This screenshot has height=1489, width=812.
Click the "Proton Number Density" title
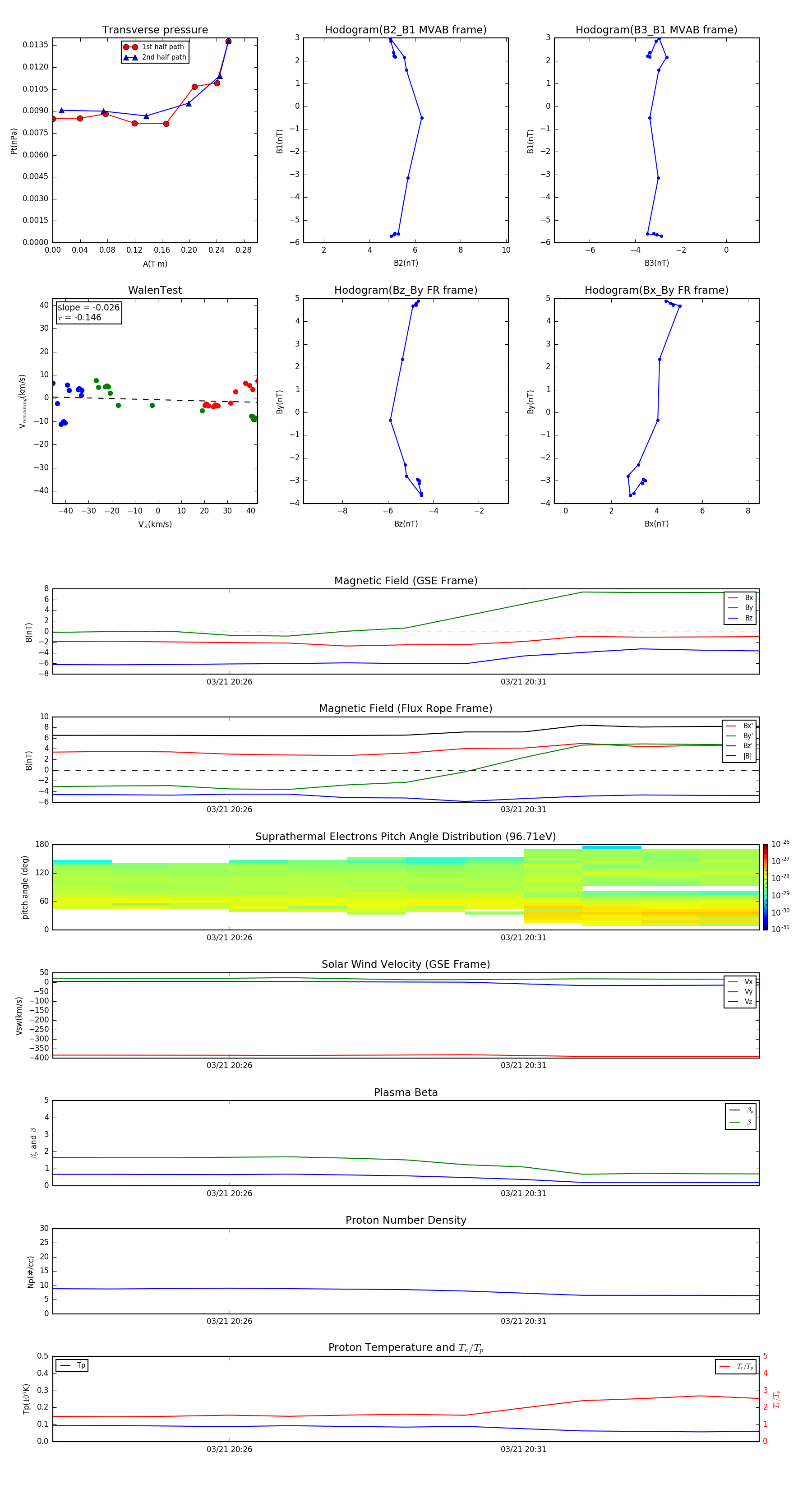(x=406, y=1220)
